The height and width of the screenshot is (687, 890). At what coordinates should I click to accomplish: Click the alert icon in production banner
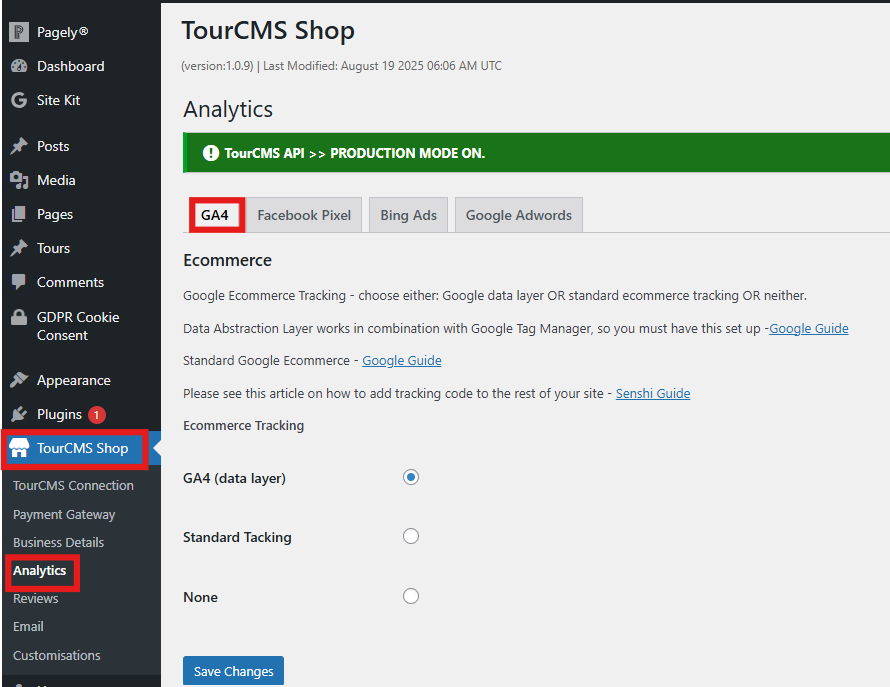[x=211, y=153]
